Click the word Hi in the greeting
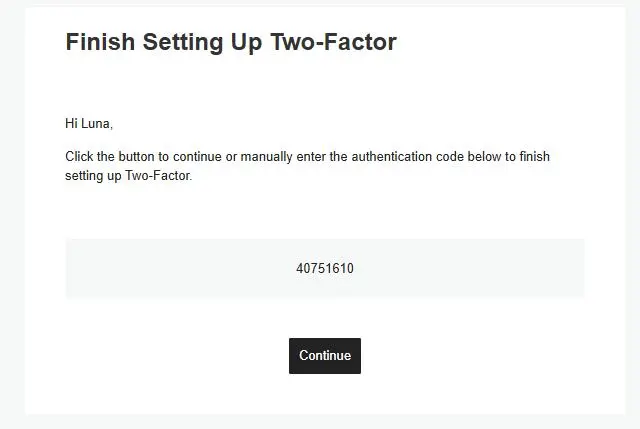Screen dimensions: 640x429 click(x=71, y=123)
